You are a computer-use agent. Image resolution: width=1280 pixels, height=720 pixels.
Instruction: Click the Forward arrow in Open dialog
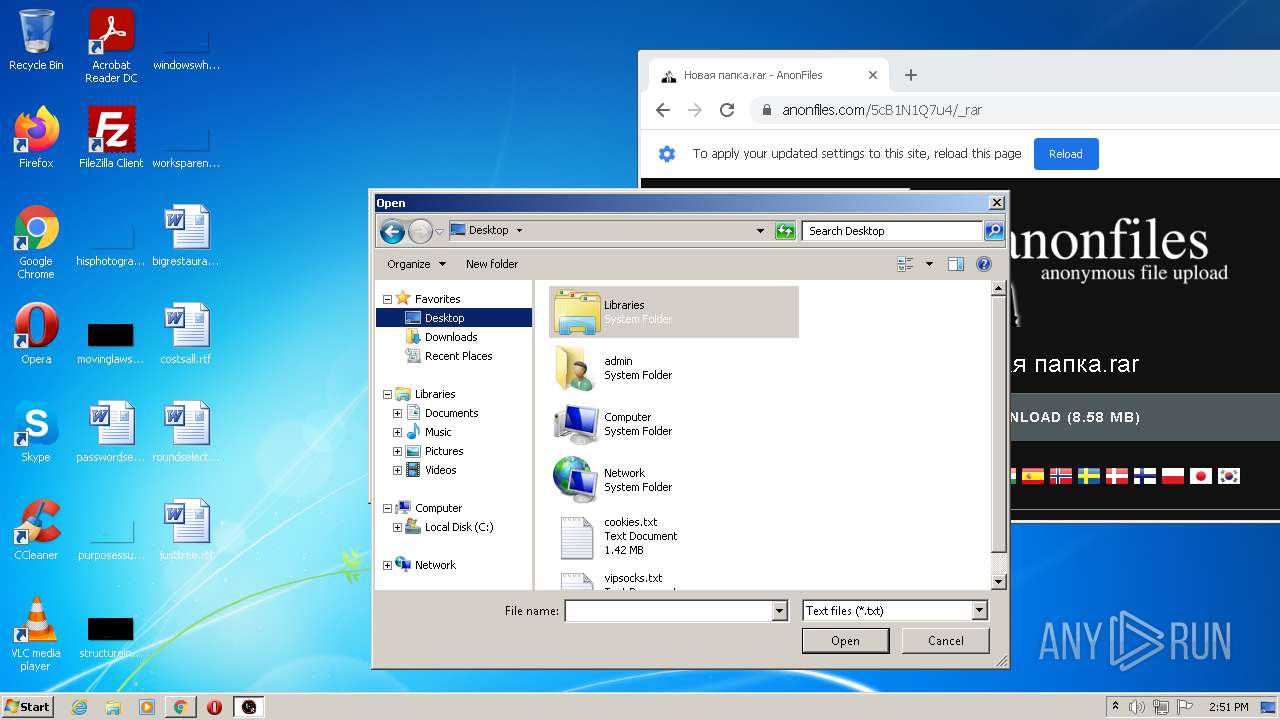(x=420, y=231)
